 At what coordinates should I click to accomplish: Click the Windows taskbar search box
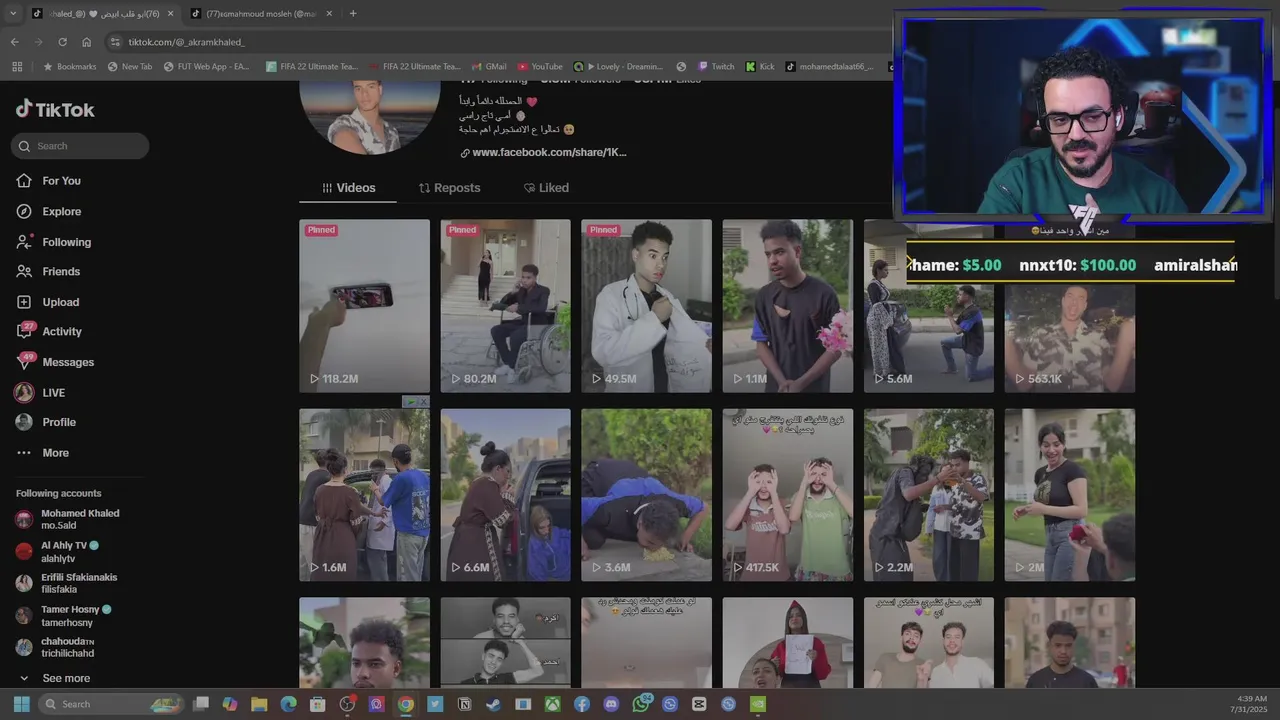point(112,704)
